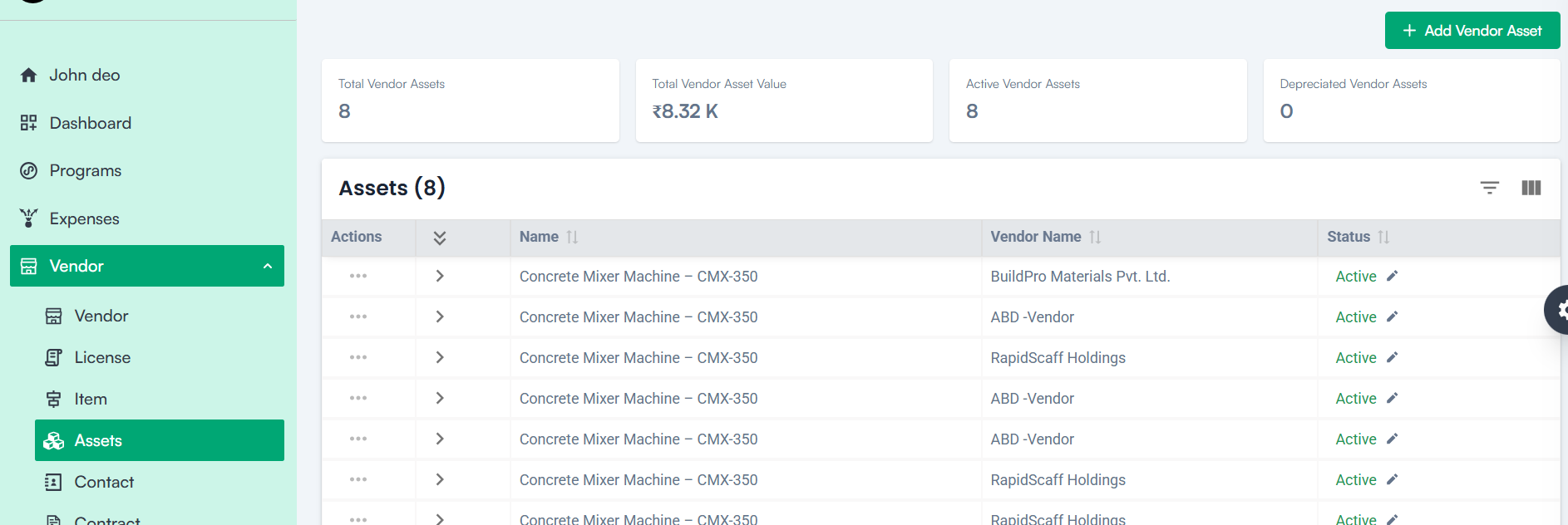Click the Assets boxes icon in sidebar
This screenshot has width=1568, height=525.
tap(54, 441)
